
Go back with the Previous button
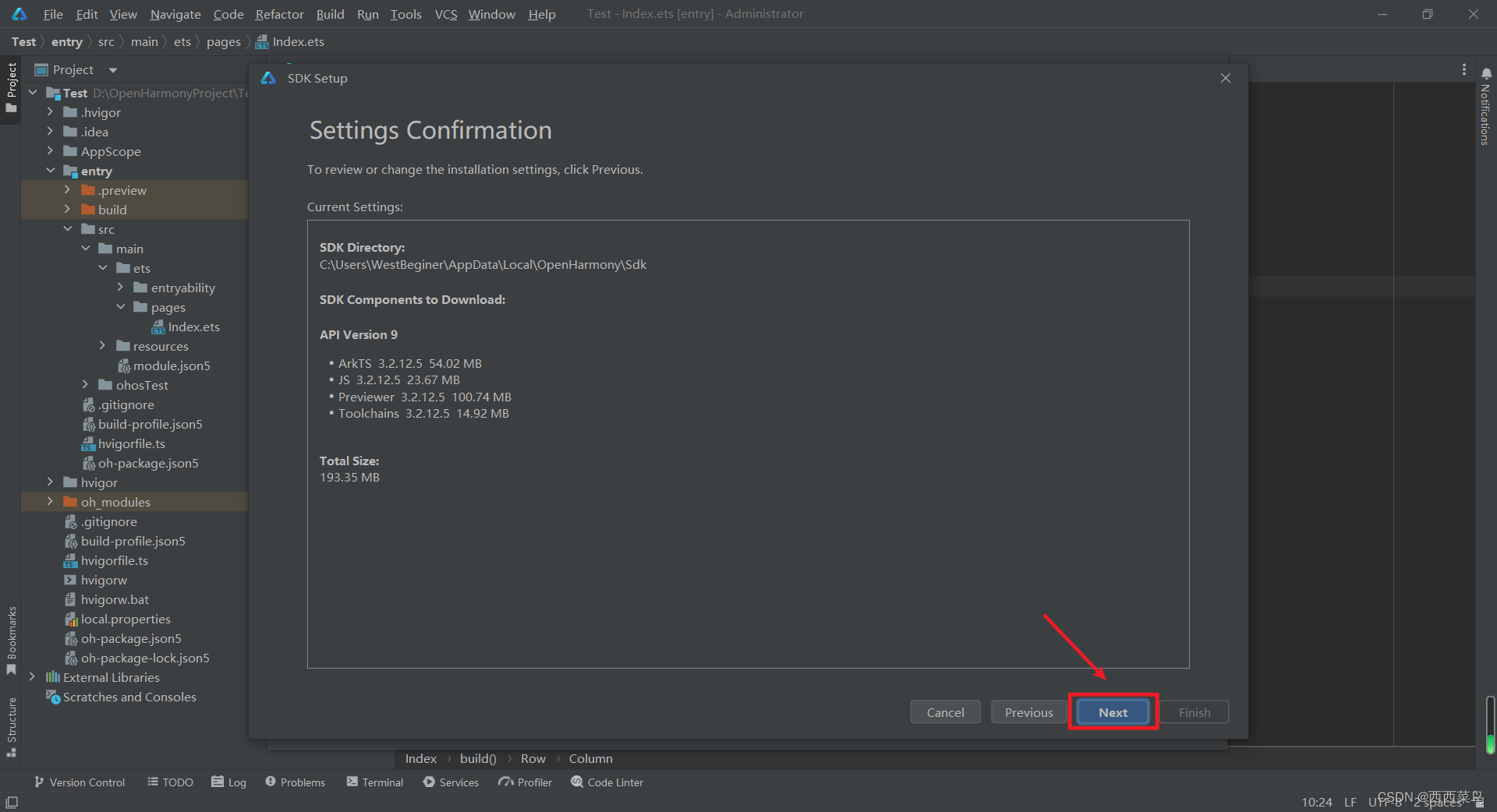pyautogui.click(x=1028, y=712)
